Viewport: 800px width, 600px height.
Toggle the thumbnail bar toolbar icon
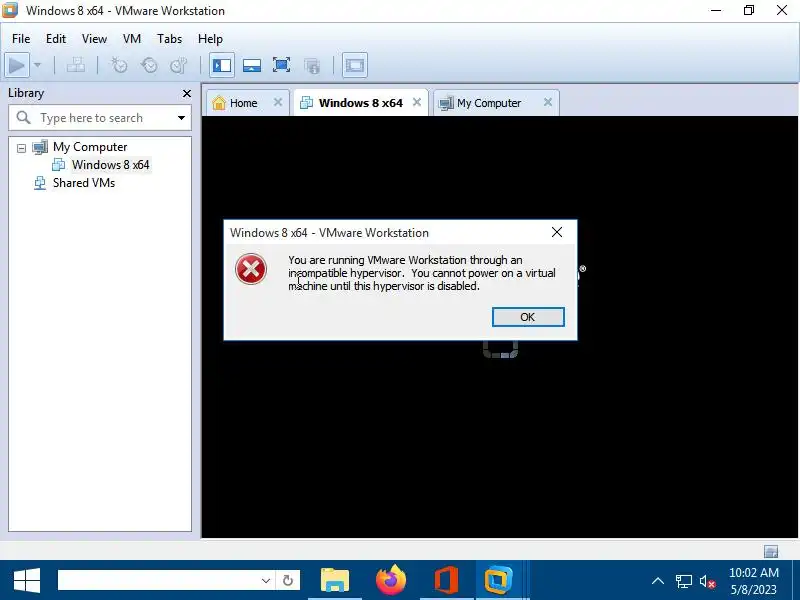252,65
